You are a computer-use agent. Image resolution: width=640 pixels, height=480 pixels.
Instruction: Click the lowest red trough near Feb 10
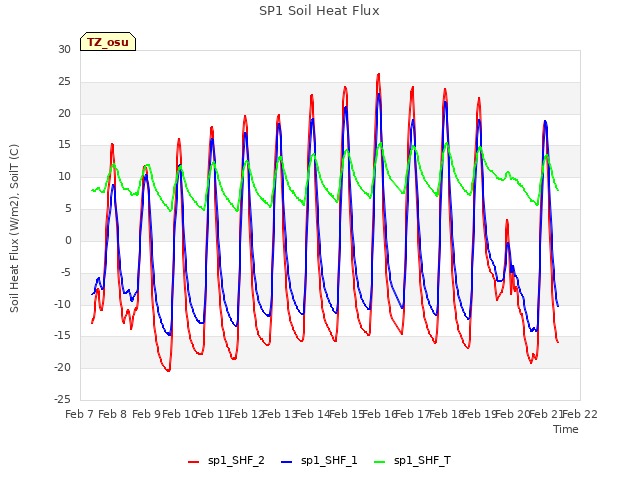(168, 370)
